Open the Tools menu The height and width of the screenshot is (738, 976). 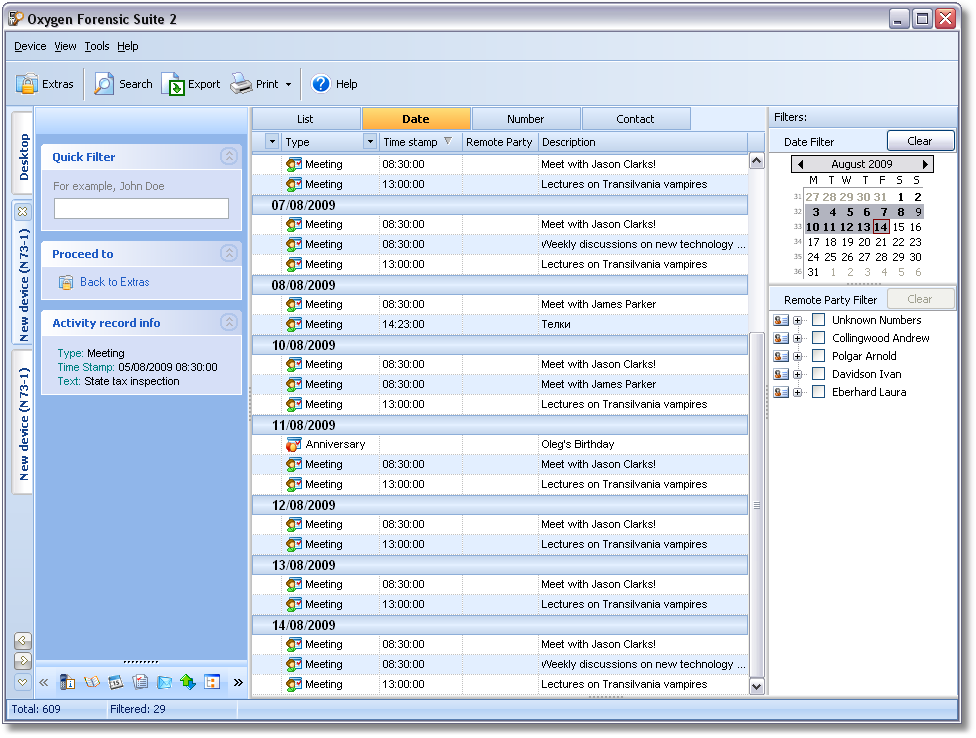click(97, 46)
